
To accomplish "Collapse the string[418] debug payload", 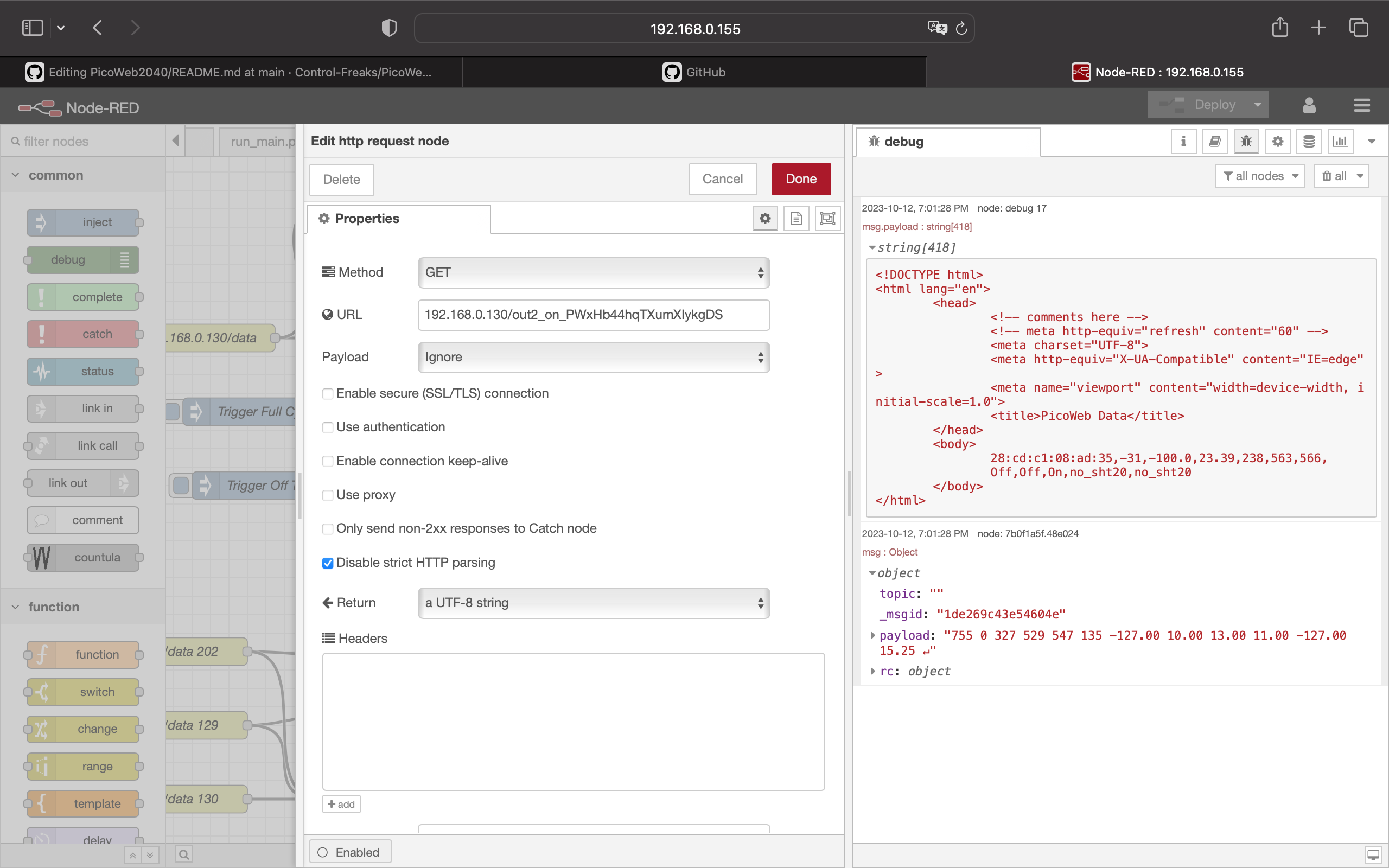I will [874, 247].
